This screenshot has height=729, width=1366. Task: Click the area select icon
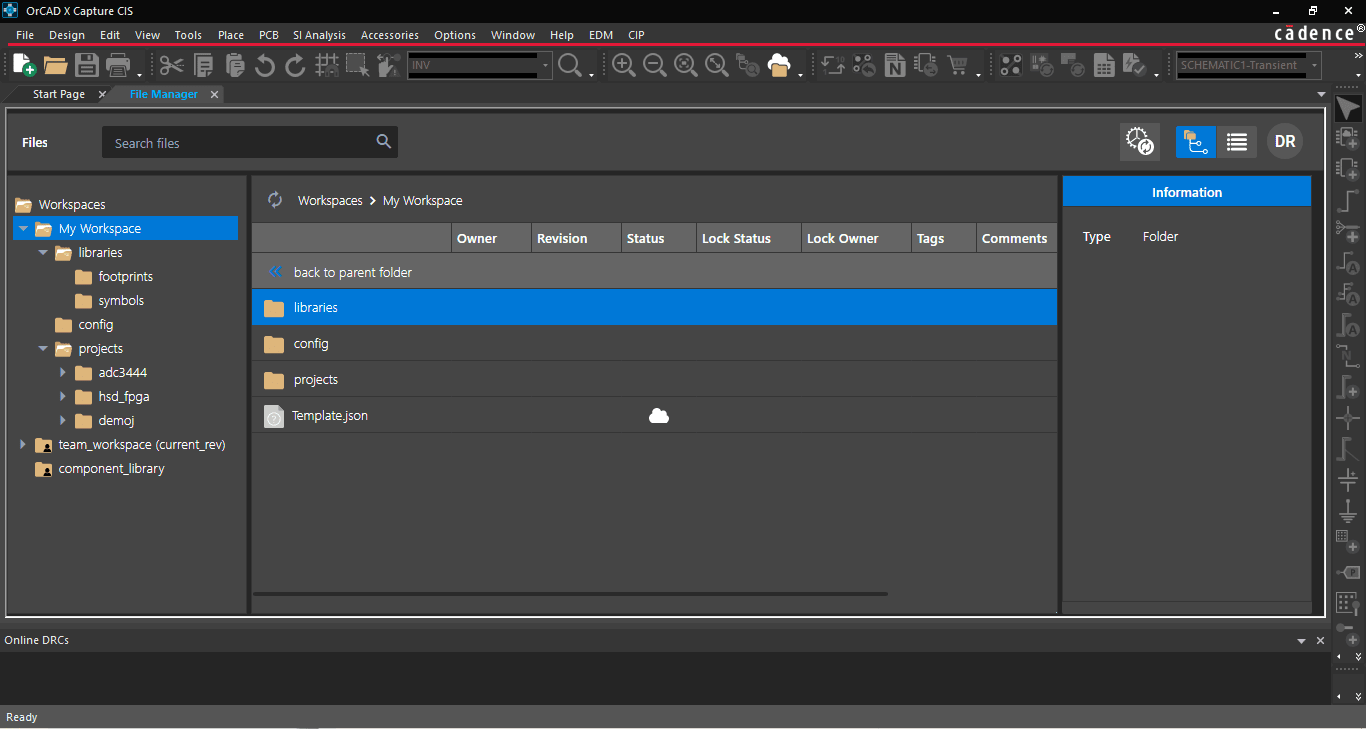(358, 65)
